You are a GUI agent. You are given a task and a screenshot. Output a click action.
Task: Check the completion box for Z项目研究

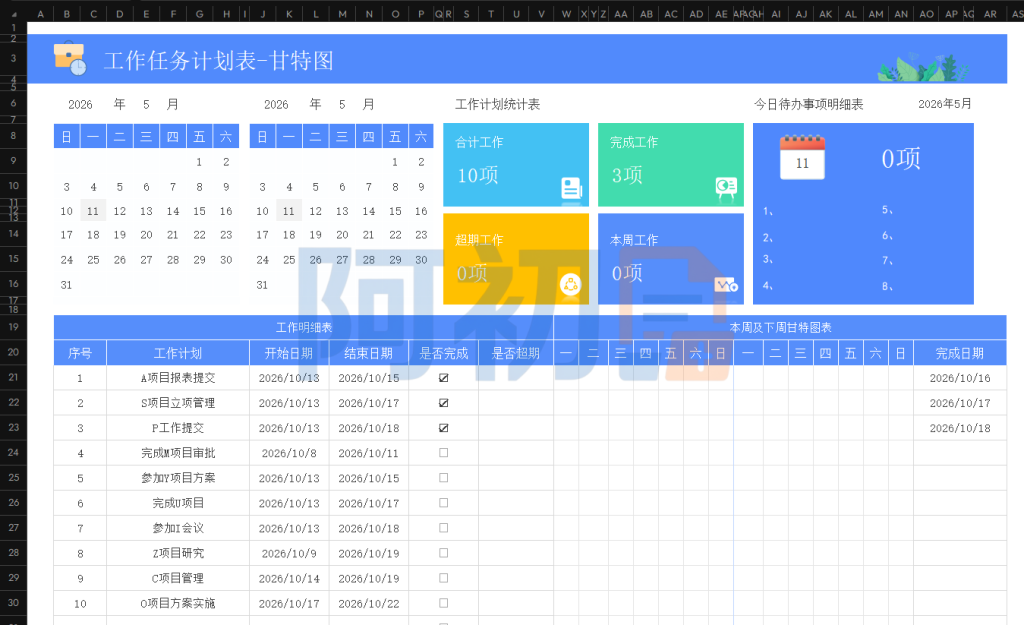pos(443,553)
